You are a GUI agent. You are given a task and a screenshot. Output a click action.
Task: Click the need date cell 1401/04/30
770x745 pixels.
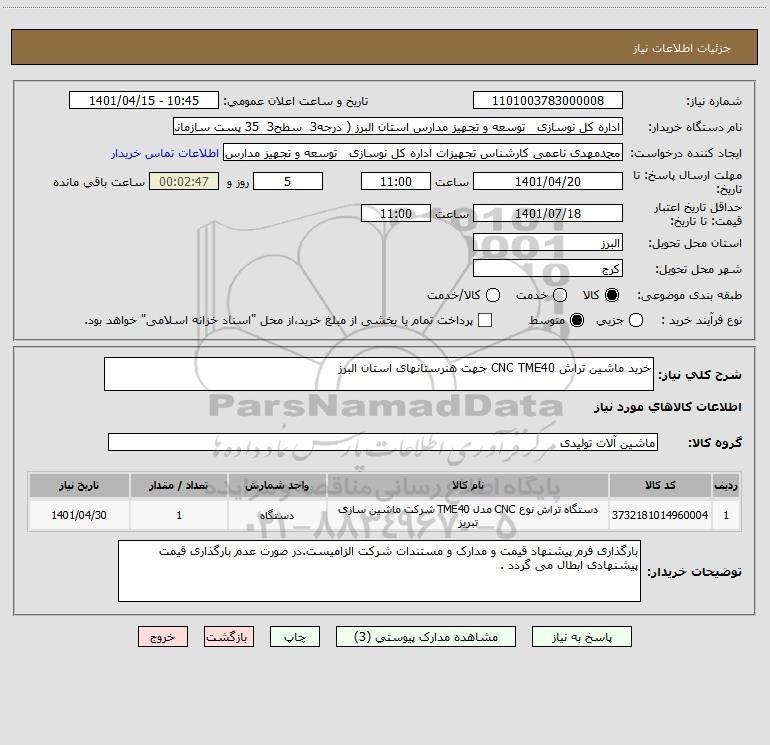coord(79,515)
